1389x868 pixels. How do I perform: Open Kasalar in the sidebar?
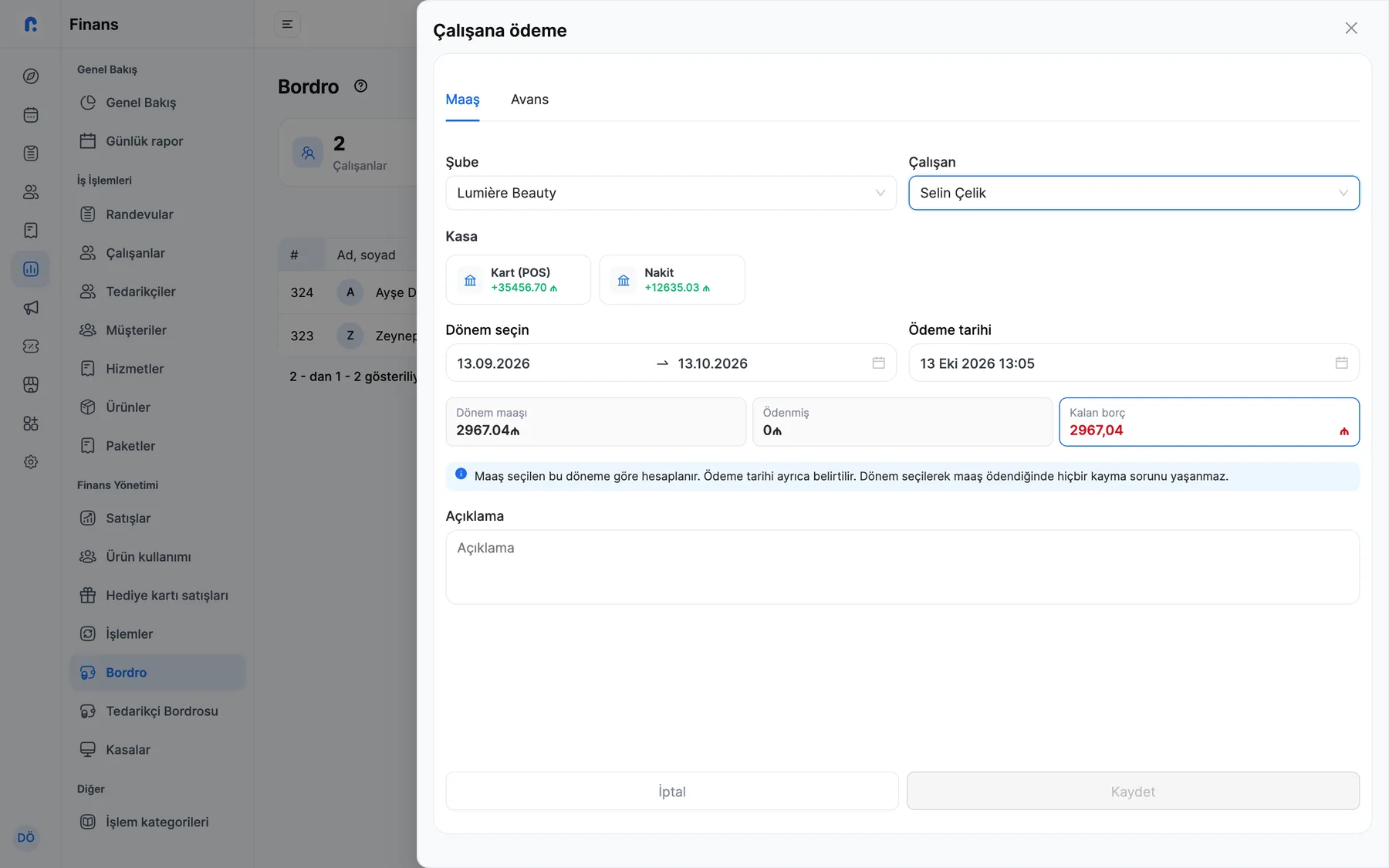128,750
